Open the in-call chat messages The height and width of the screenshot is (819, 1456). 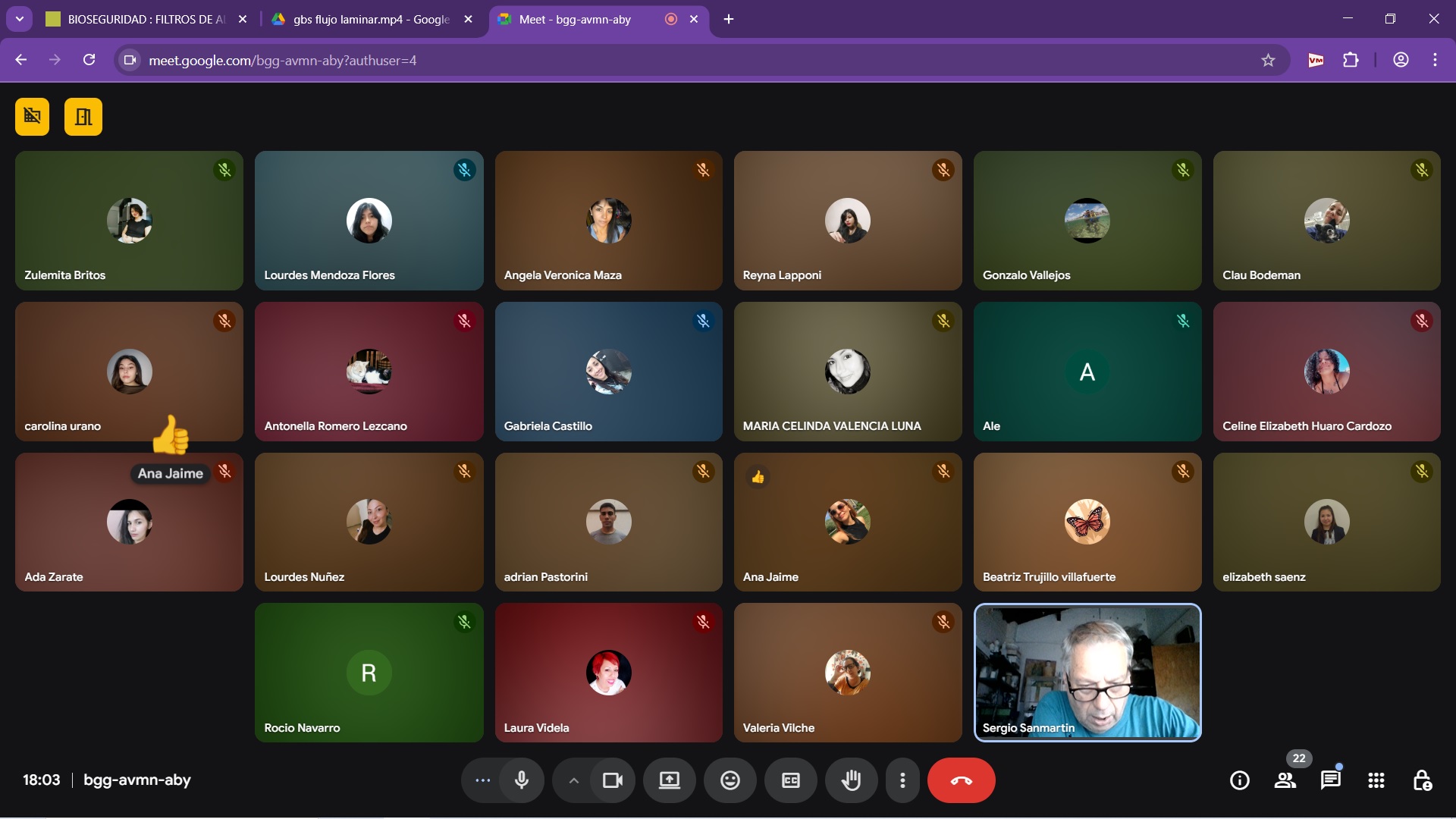tap(1330, 780)
